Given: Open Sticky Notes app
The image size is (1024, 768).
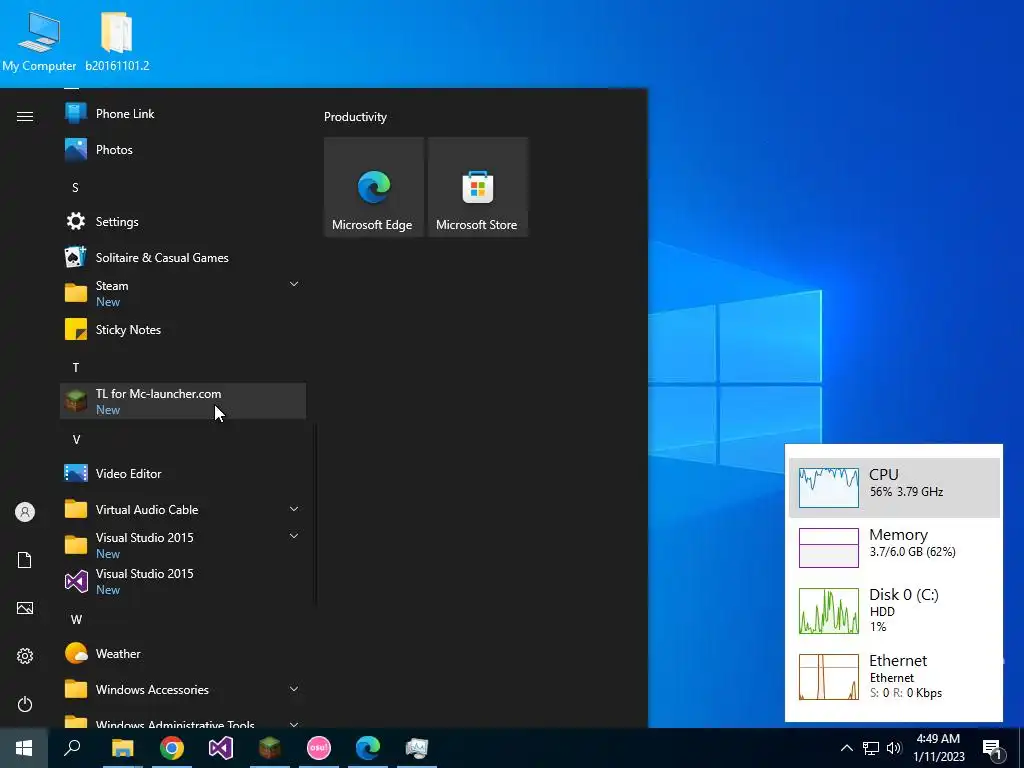Looking at the screenshot, I should pos(183,329).
